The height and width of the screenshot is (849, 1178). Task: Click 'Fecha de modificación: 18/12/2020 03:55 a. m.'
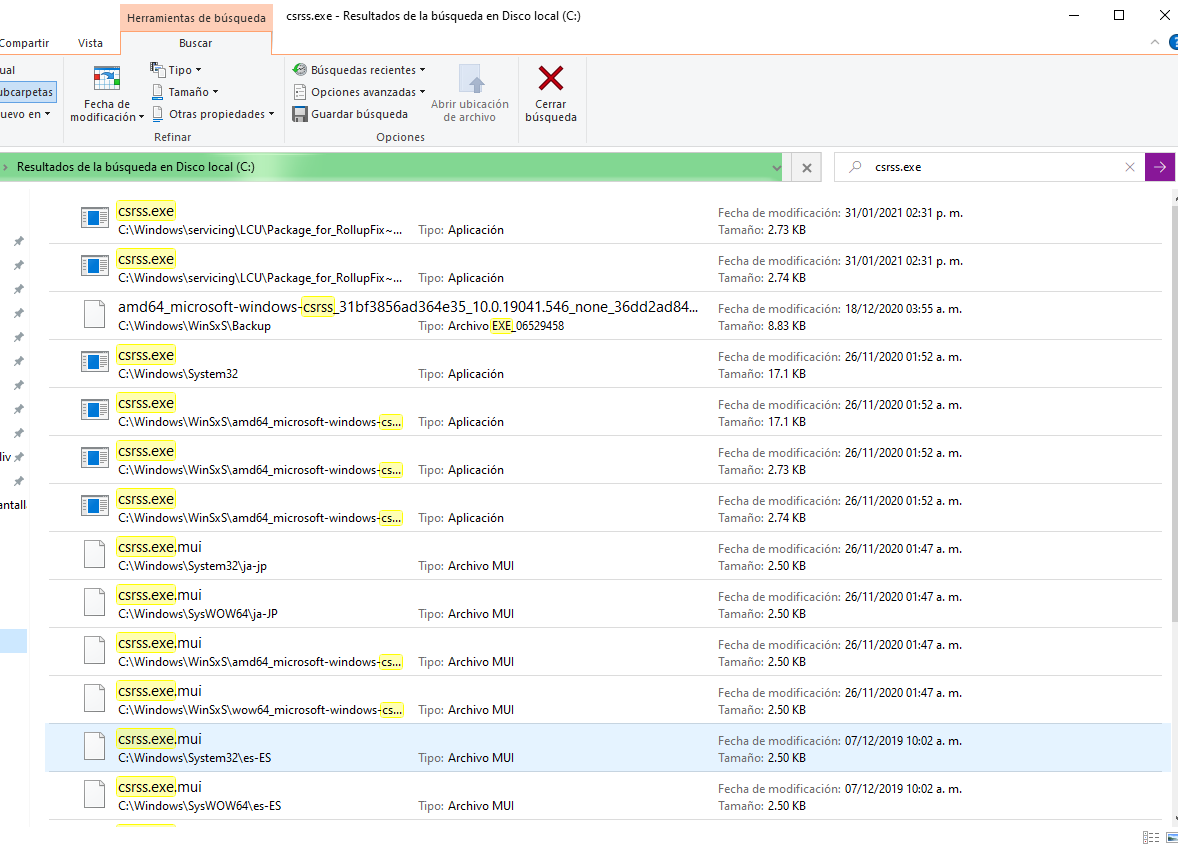click(x=840, y=309)
